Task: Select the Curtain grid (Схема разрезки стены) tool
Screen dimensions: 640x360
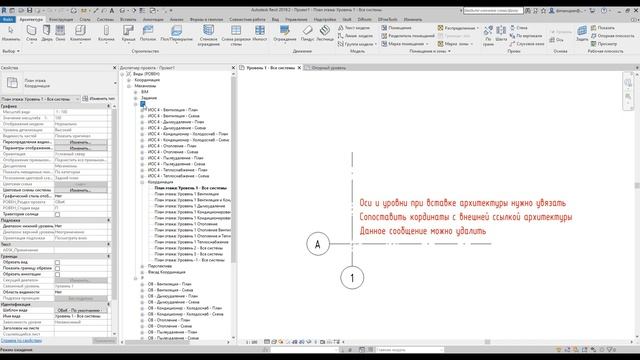Action: [236, 34]
